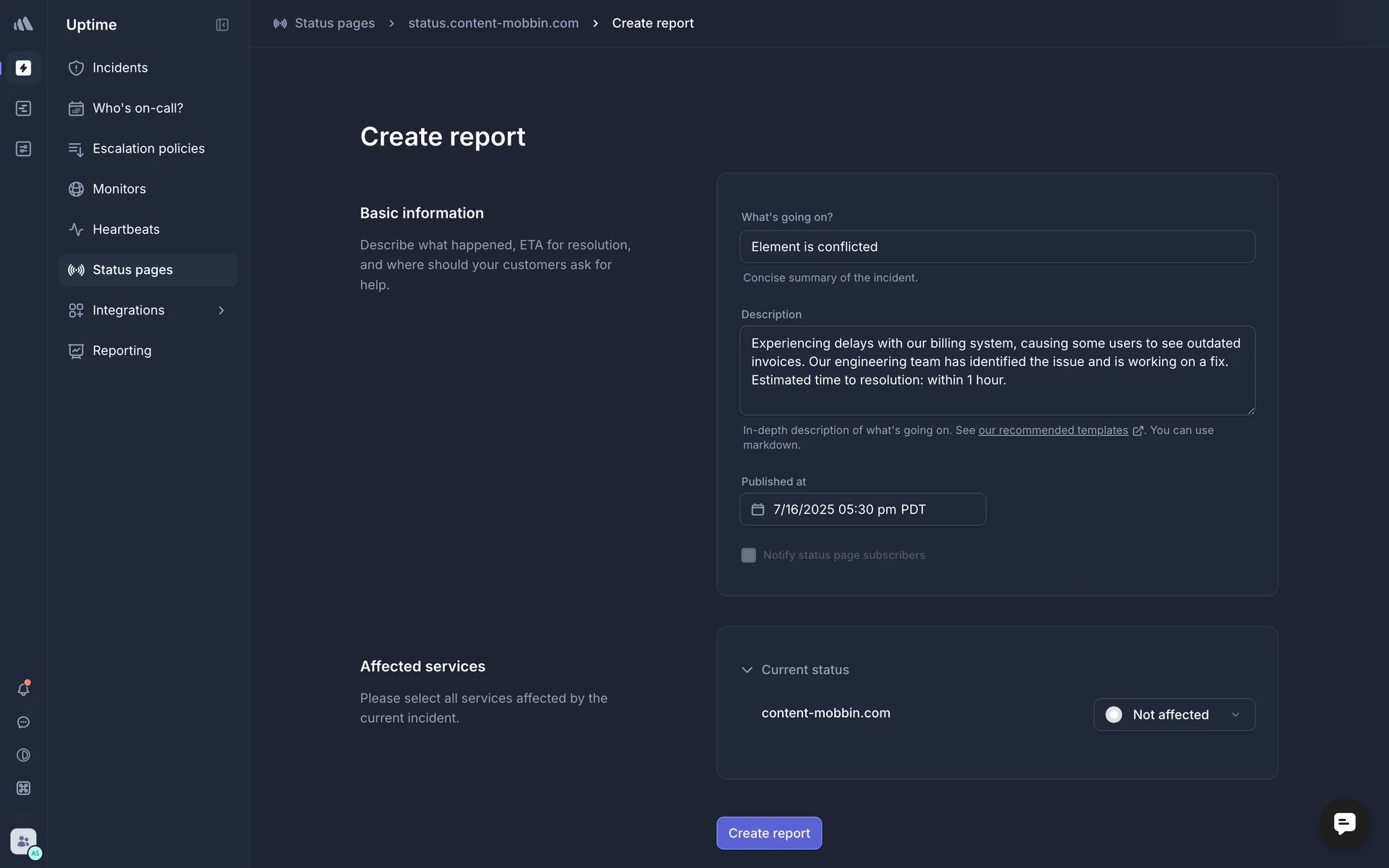Navigate to status.content-mobbin.com breadcrumb
Viewport: 1389px width, 868px height.
(x=493, y=23)
